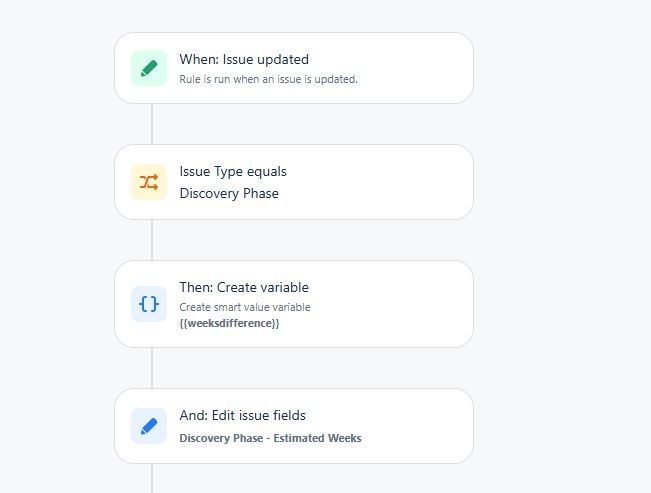Image resolution: width=651 pixels, height=493 pixels.
Task: Click the 'Discovery Phase' condition value
Action: coord(229,193)
